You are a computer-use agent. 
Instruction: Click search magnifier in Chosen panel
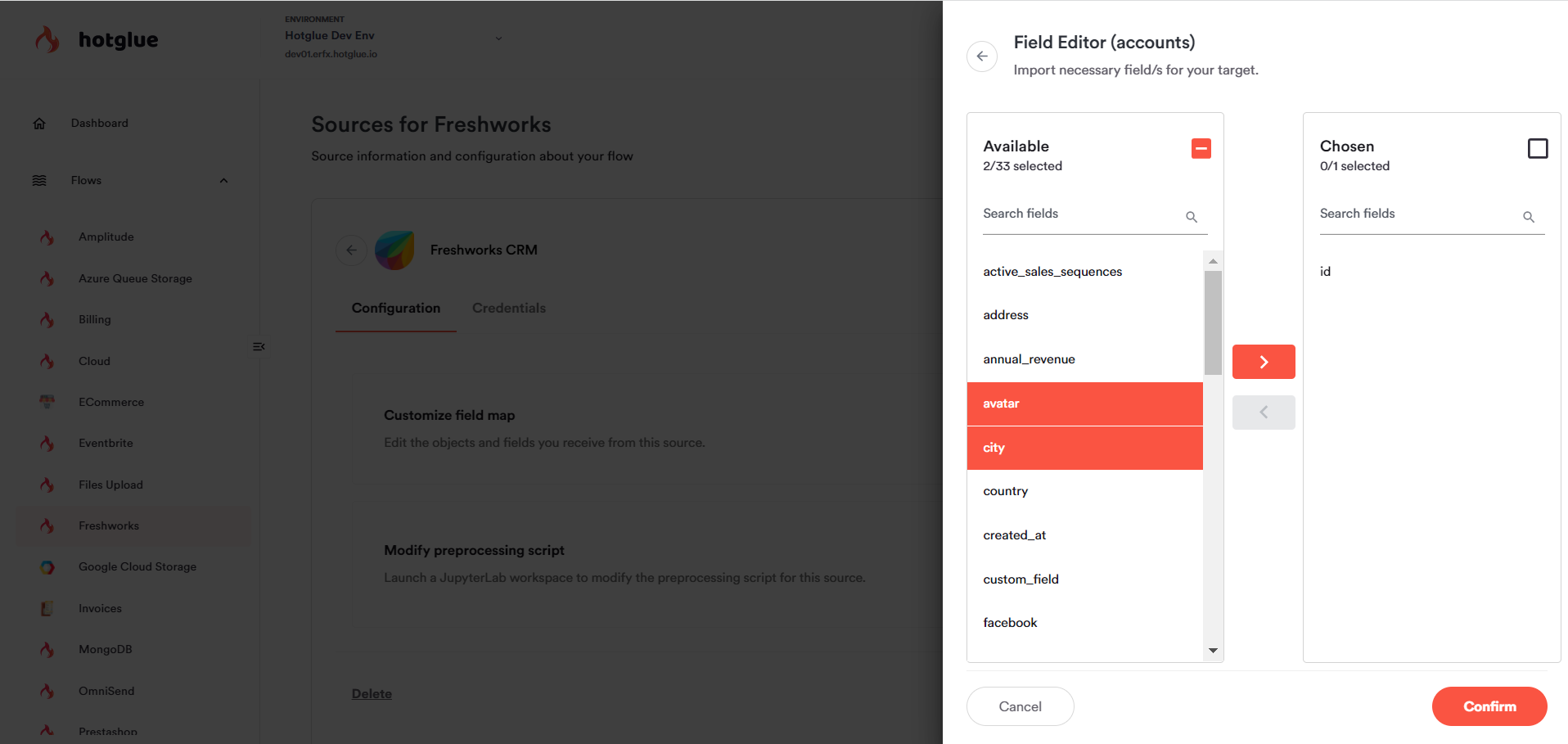(x=1528, y=217)
